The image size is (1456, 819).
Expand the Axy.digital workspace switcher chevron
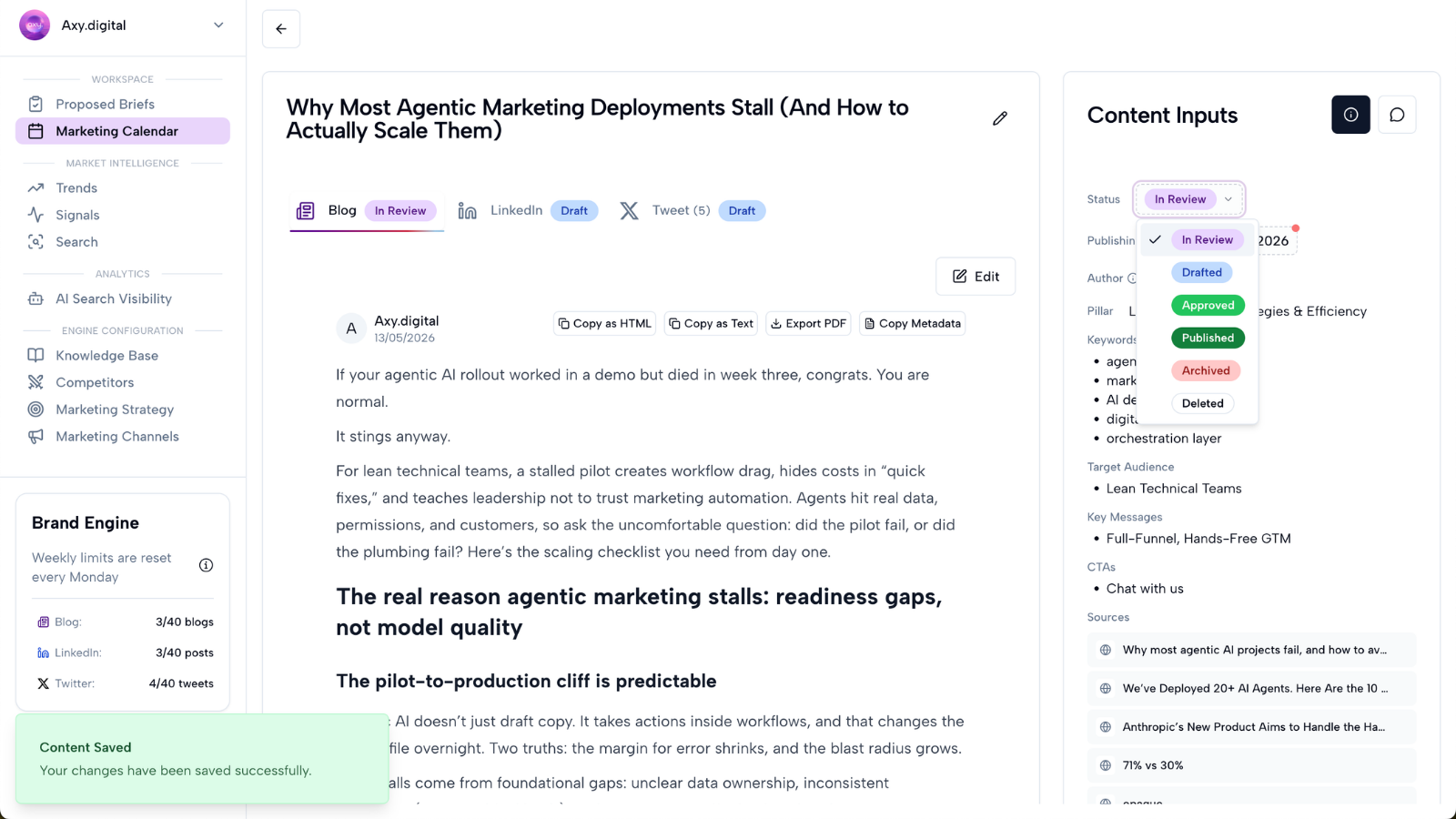[x=218, y=25]
